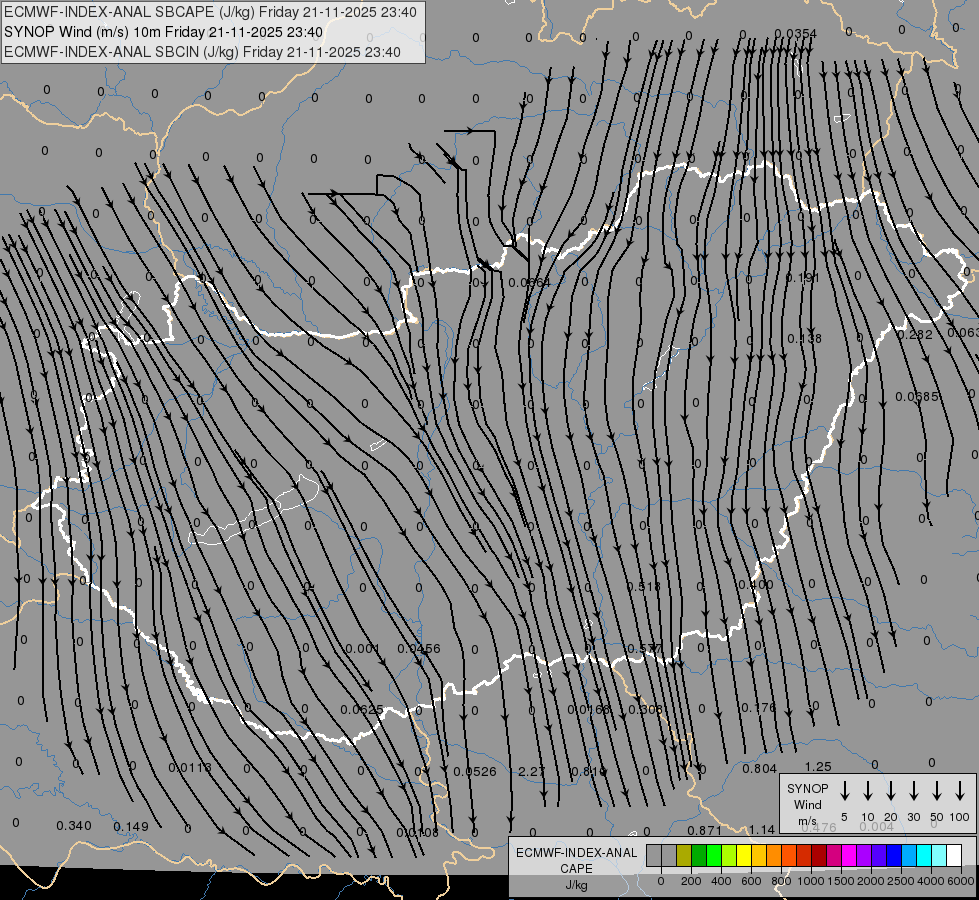Click the 0.0168 value on the map
This screenshot has height=900, width=979.
coord(588,710)
